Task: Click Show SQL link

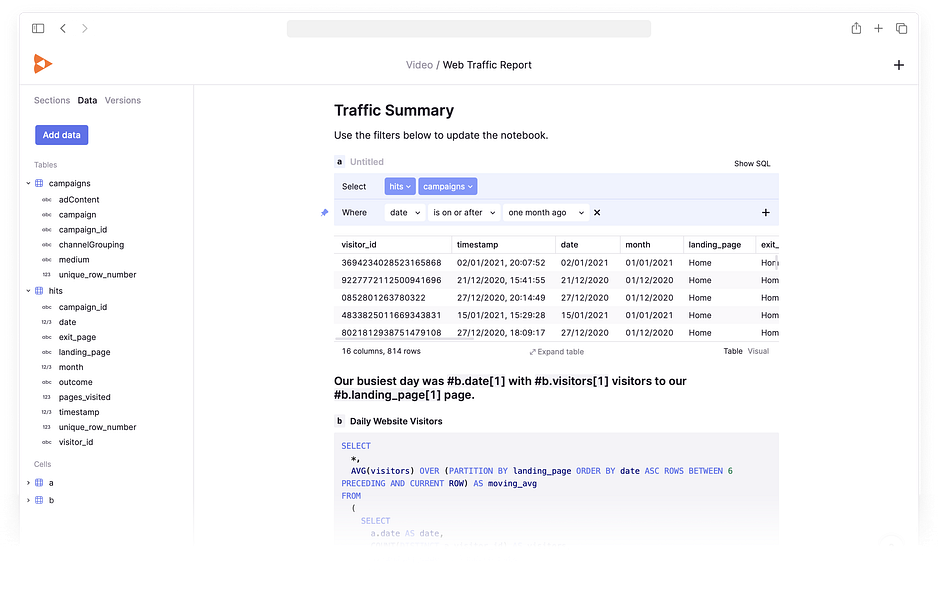Action: [x=752, y=163]
